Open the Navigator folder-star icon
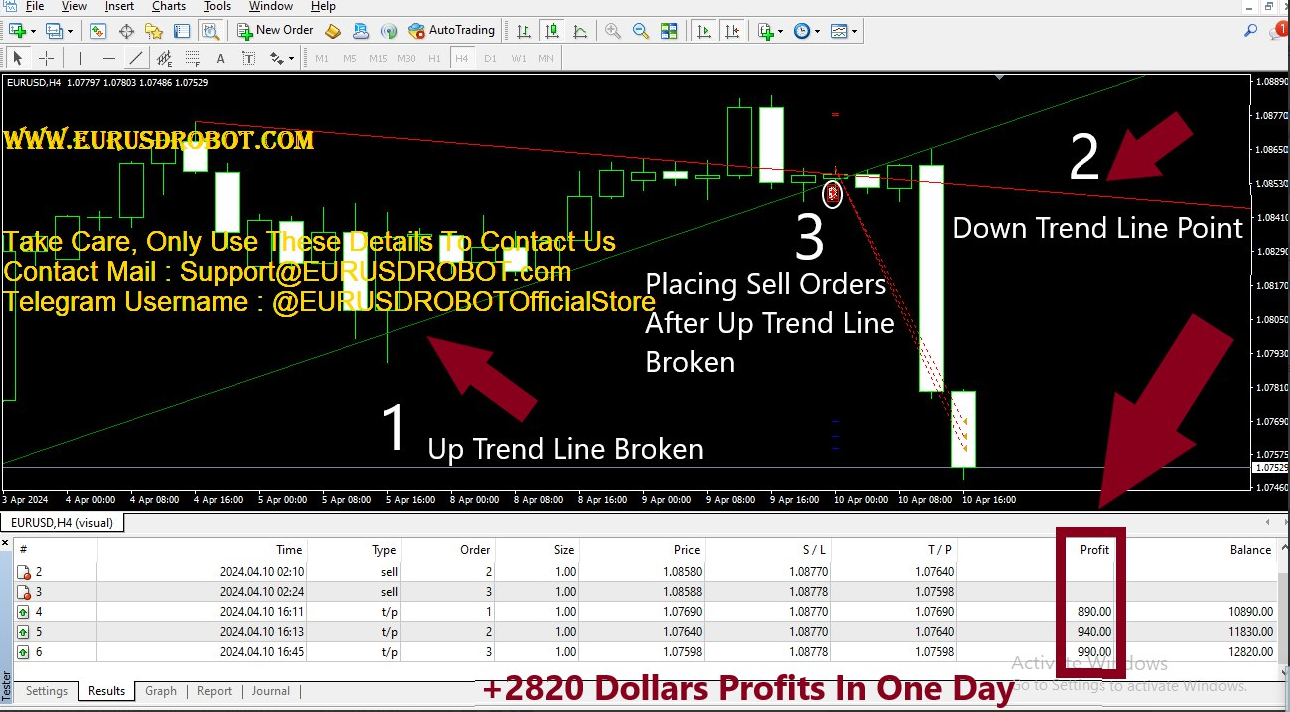The width and height of the screenshot is (1290, 712). (153, 31)
